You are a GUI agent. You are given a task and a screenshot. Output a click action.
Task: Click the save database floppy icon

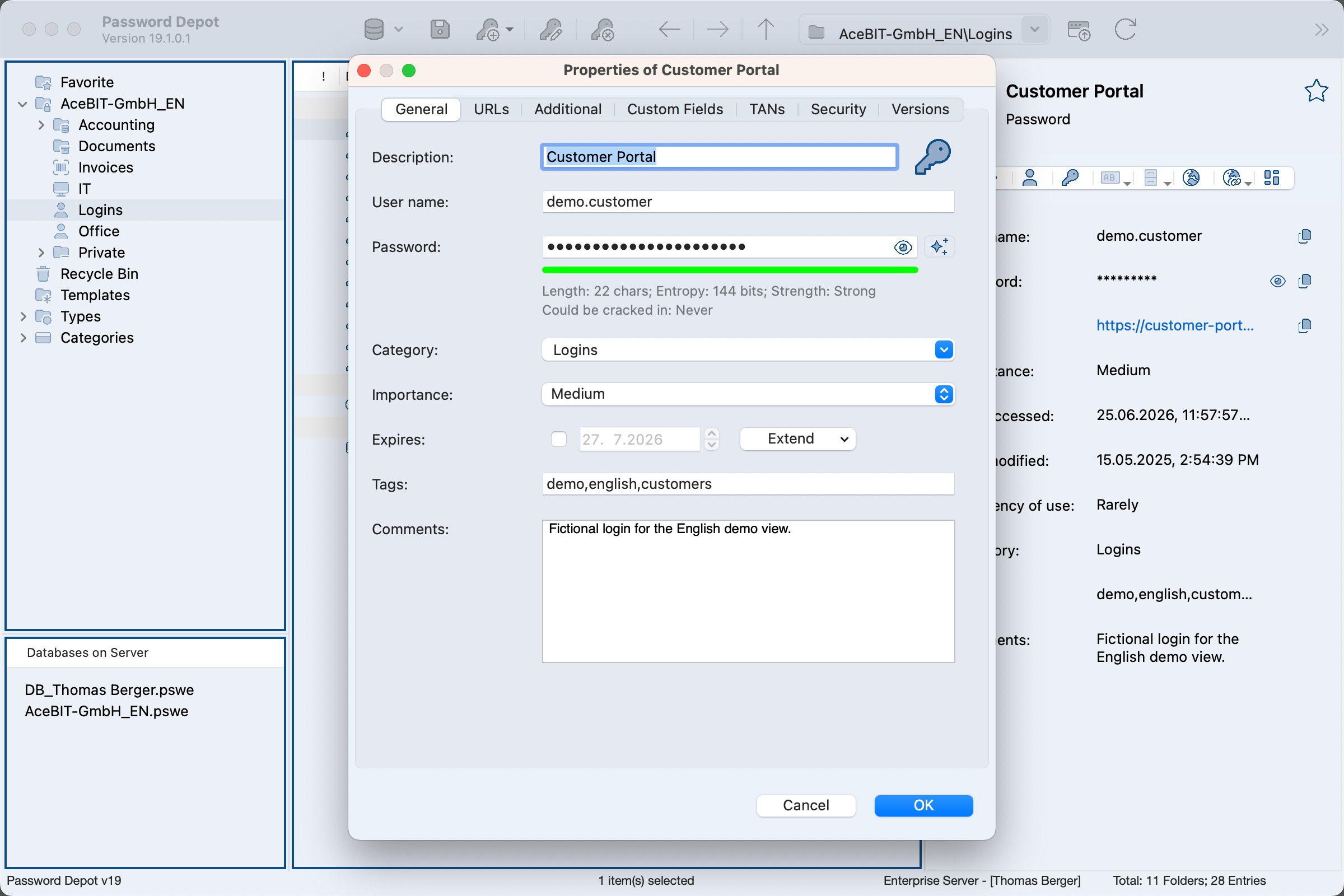pos(440,29)
